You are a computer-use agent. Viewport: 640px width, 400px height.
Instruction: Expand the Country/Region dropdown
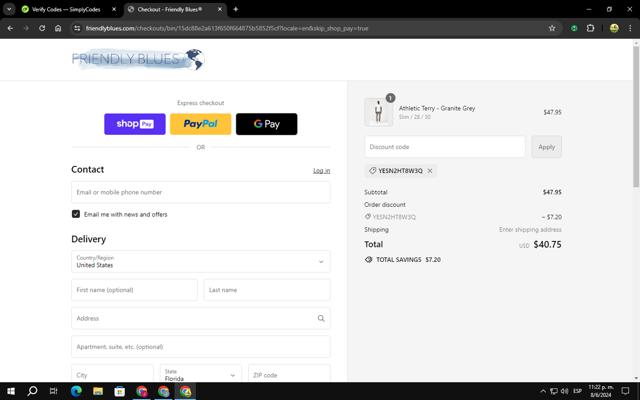tap(200, 262)
